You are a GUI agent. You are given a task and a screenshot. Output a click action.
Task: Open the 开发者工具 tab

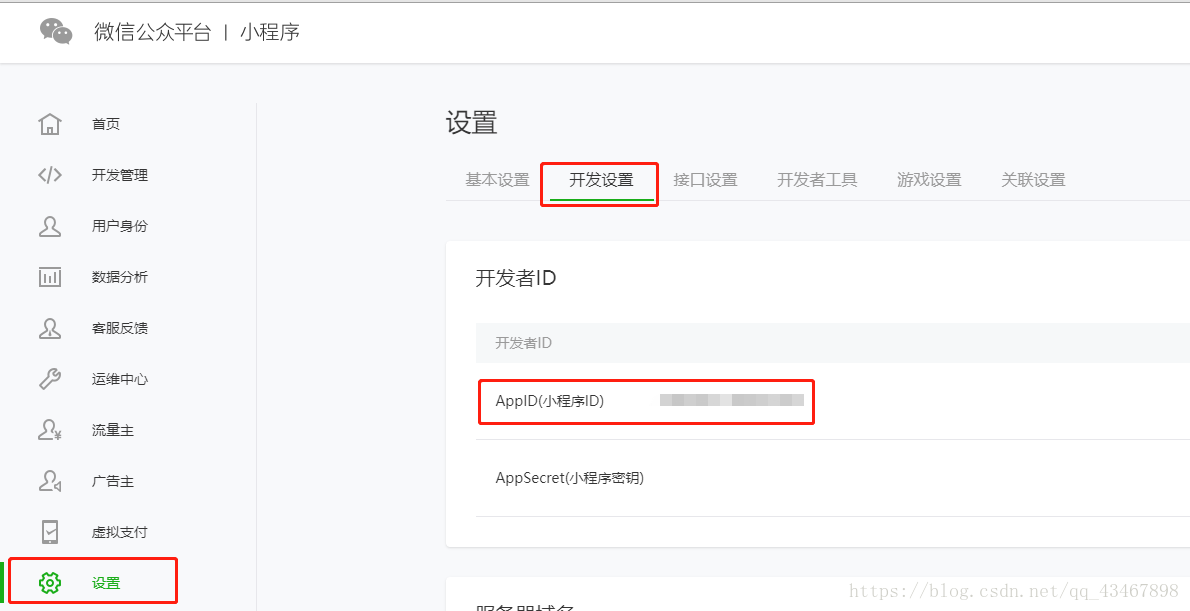click(x=817, y=179)
